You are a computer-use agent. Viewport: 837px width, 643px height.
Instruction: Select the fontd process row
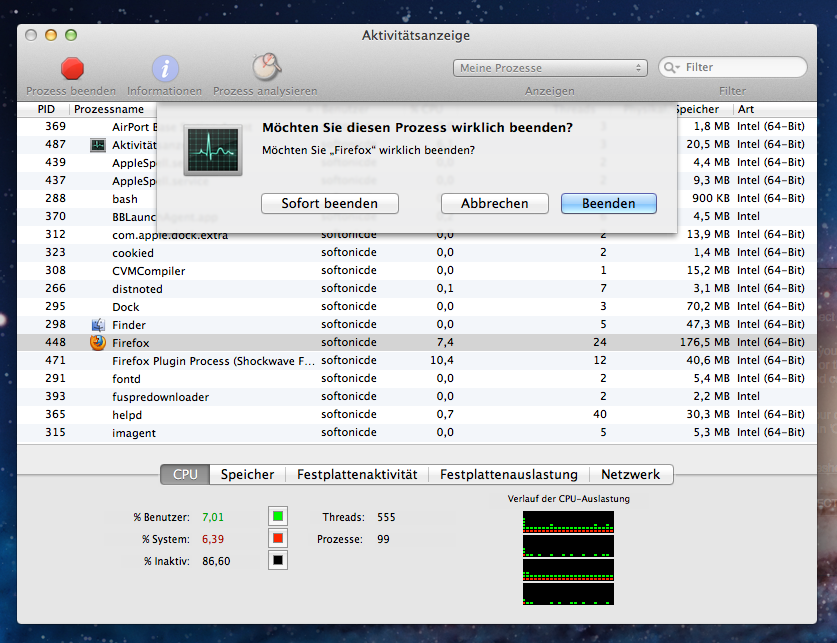[417, 379]
